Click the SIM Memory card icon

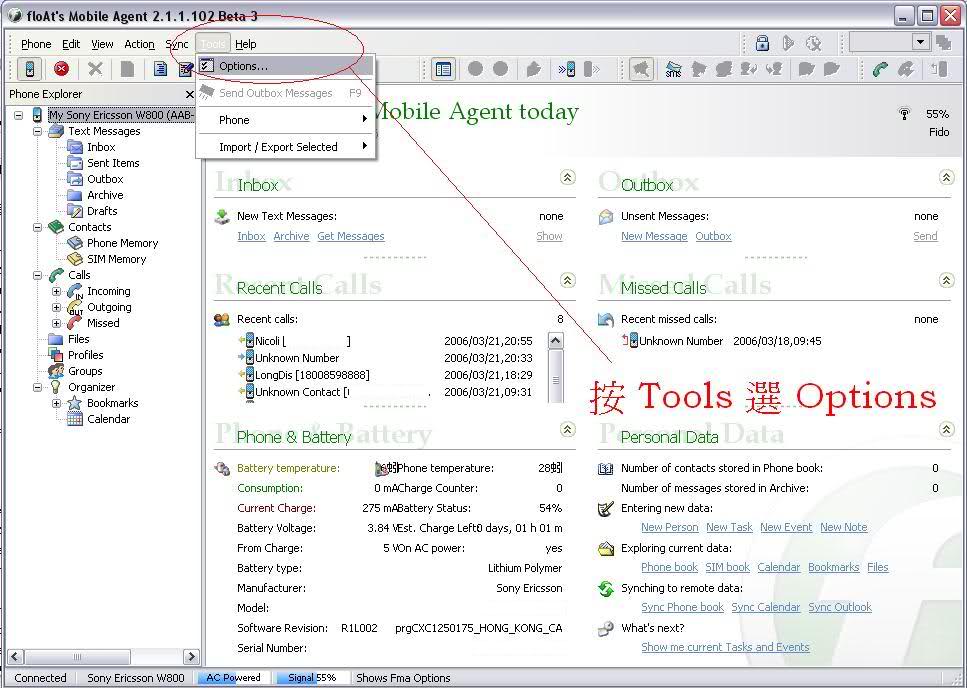pyautogui.click(x=75, y=259)
